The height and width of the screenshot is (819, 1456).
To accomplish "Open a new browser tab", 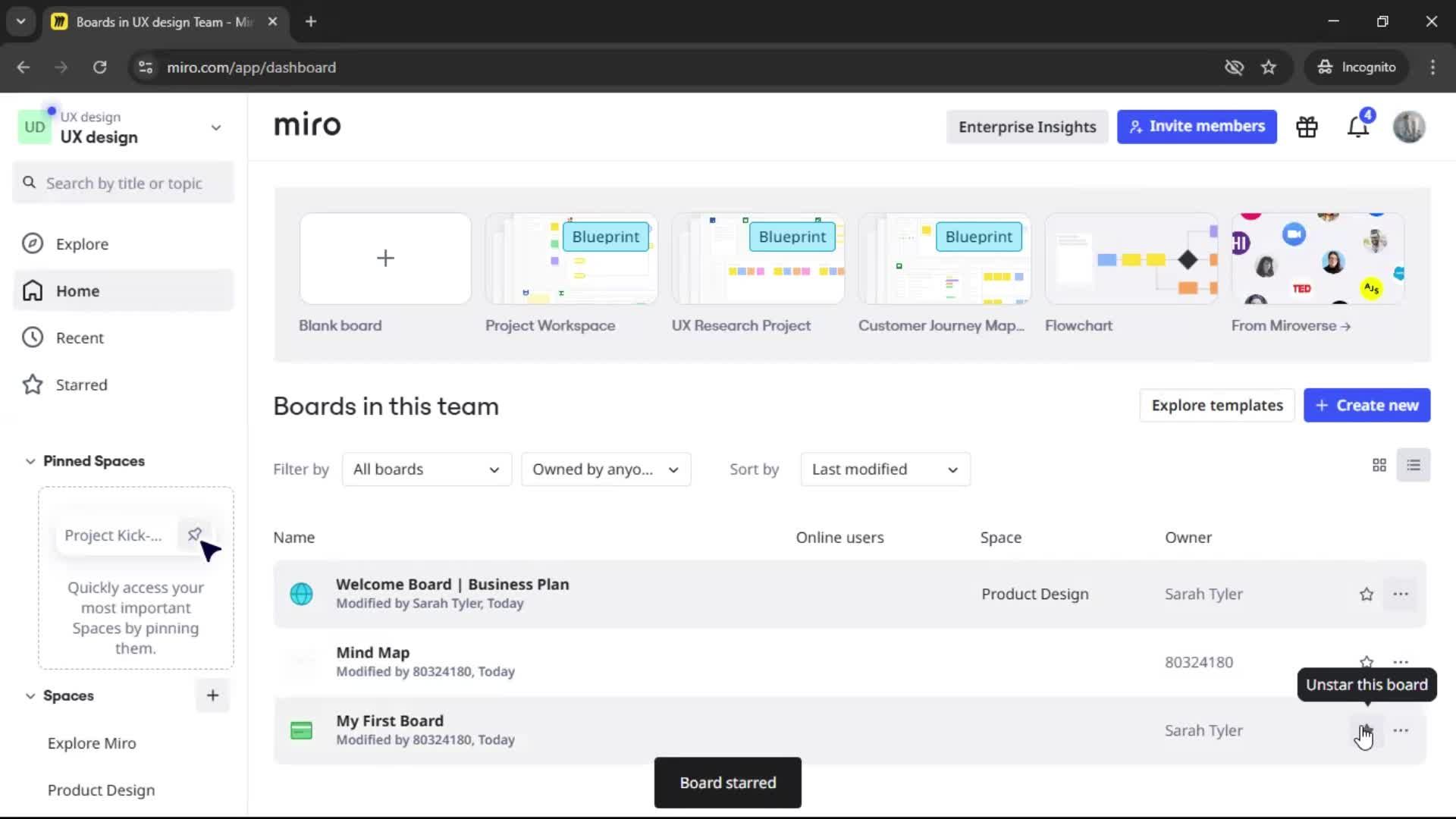I will 311,22.
